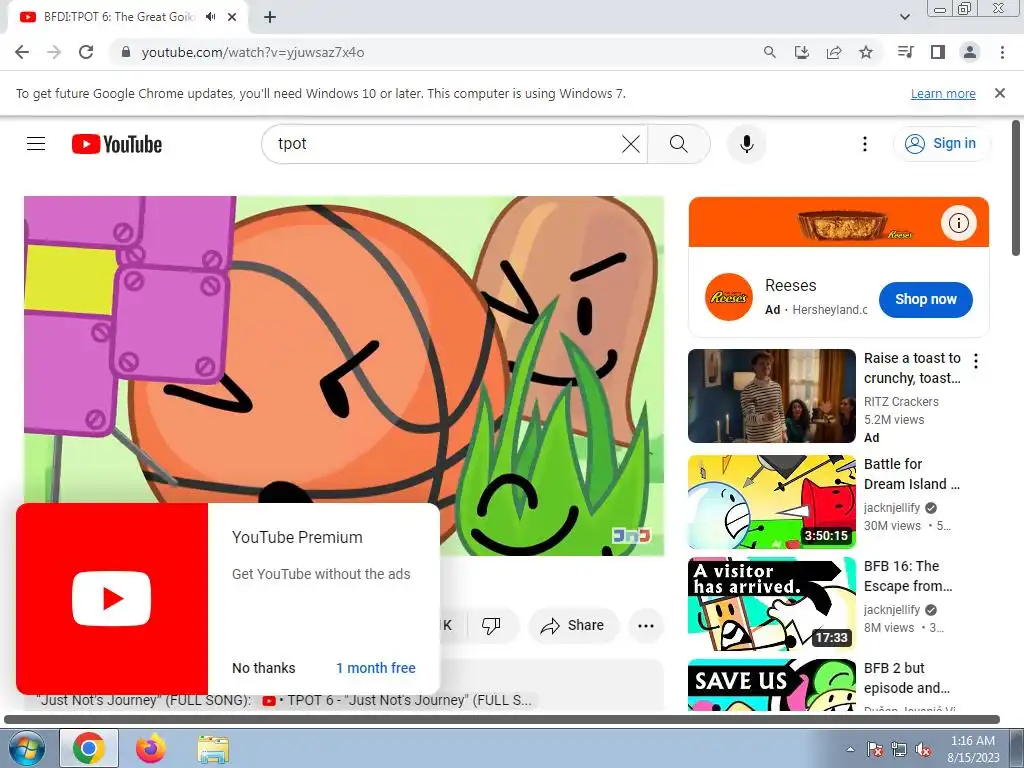Click the forward navigation arrow
The width and height of the screenshot is (1024, 768).
(54, 52)
